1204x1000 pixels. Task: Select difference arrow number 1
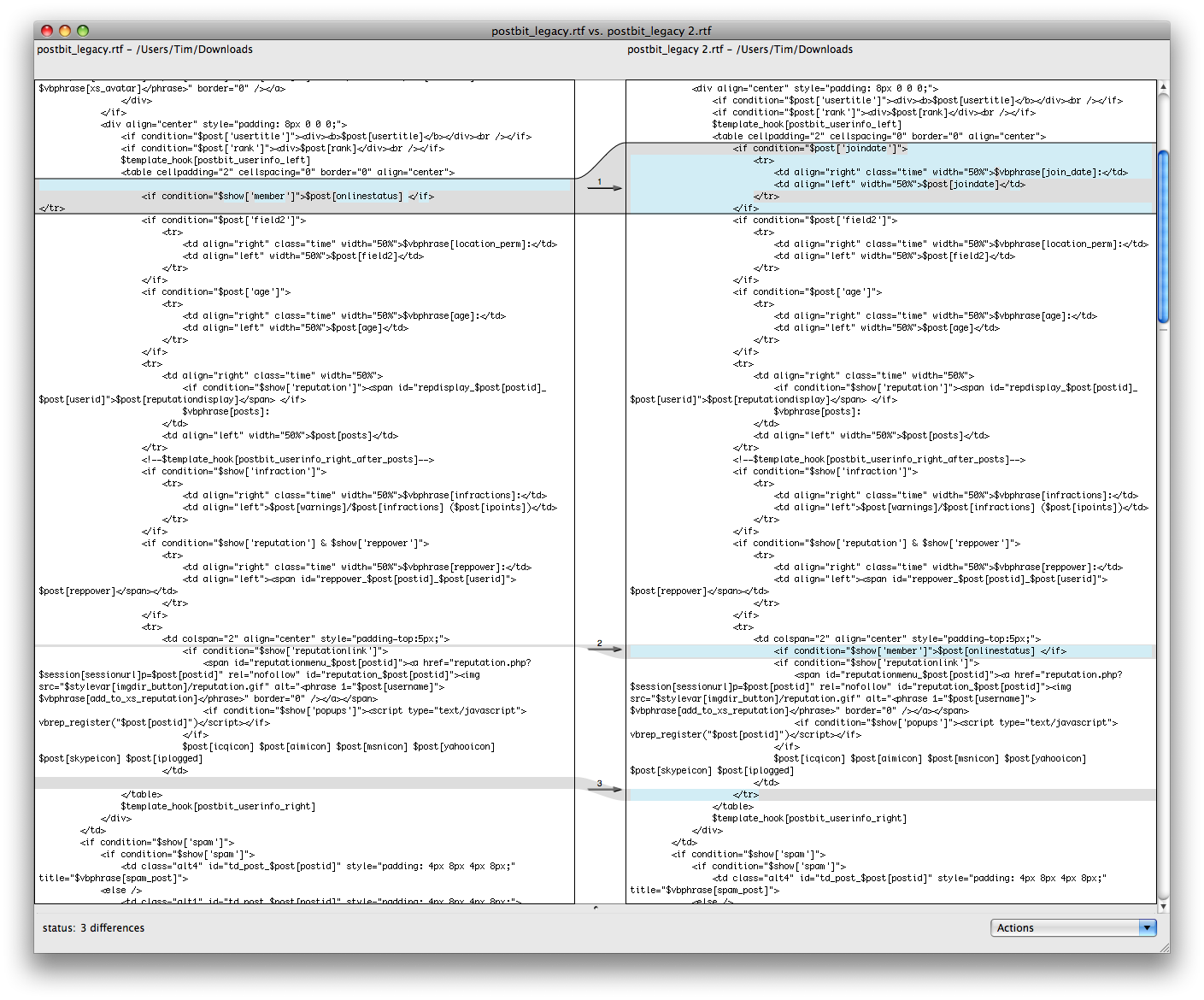click(604, 187)
